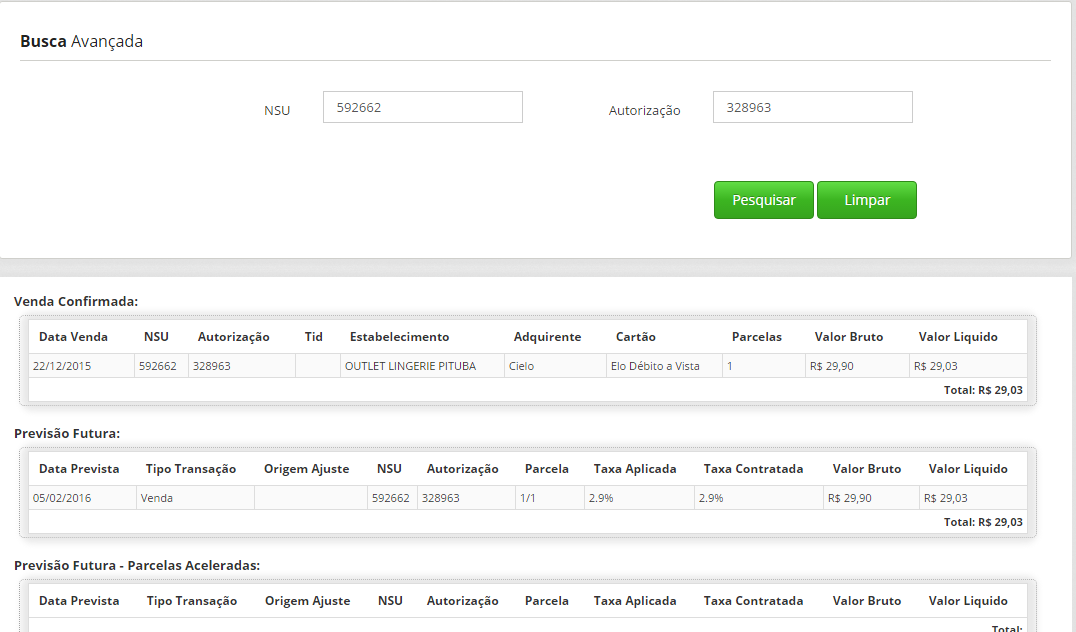Screen dimensions: 1076x632
Task: Select R$ 29,03 in Previsão Futura row
Action: (x=973, y=498)
